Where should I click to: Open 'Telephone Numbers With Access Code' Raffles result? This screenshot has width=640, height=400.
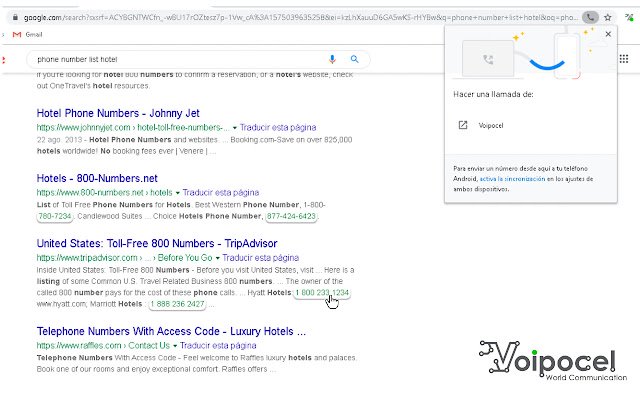(x=171, y=331)
